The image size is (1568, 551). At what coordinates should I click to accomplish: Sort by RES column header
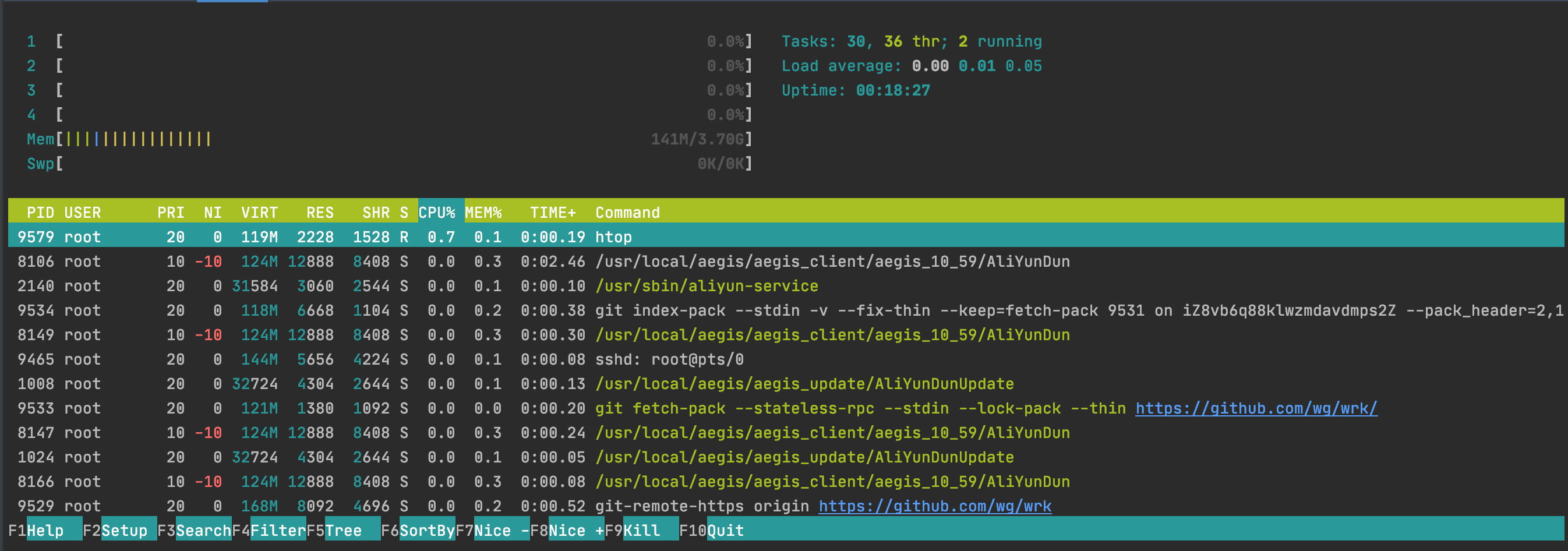coord(320,213)
